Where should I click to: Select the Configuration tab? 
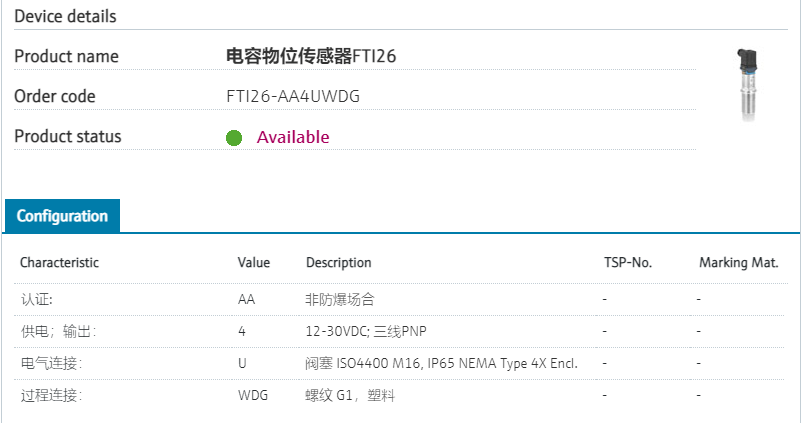(x=62, y=216)
